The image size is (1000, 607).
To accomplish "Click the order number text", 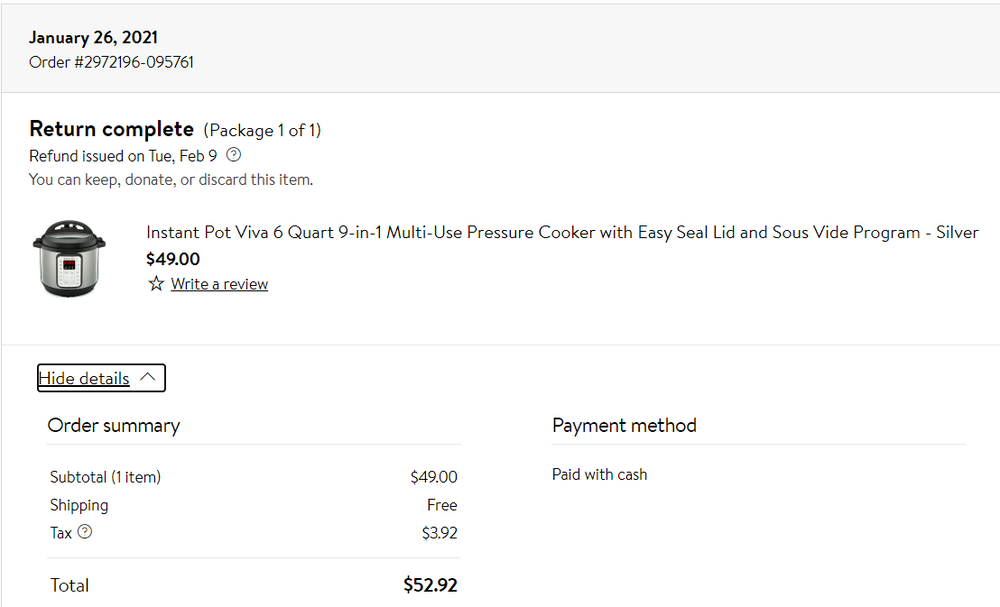I will (111, 62).
